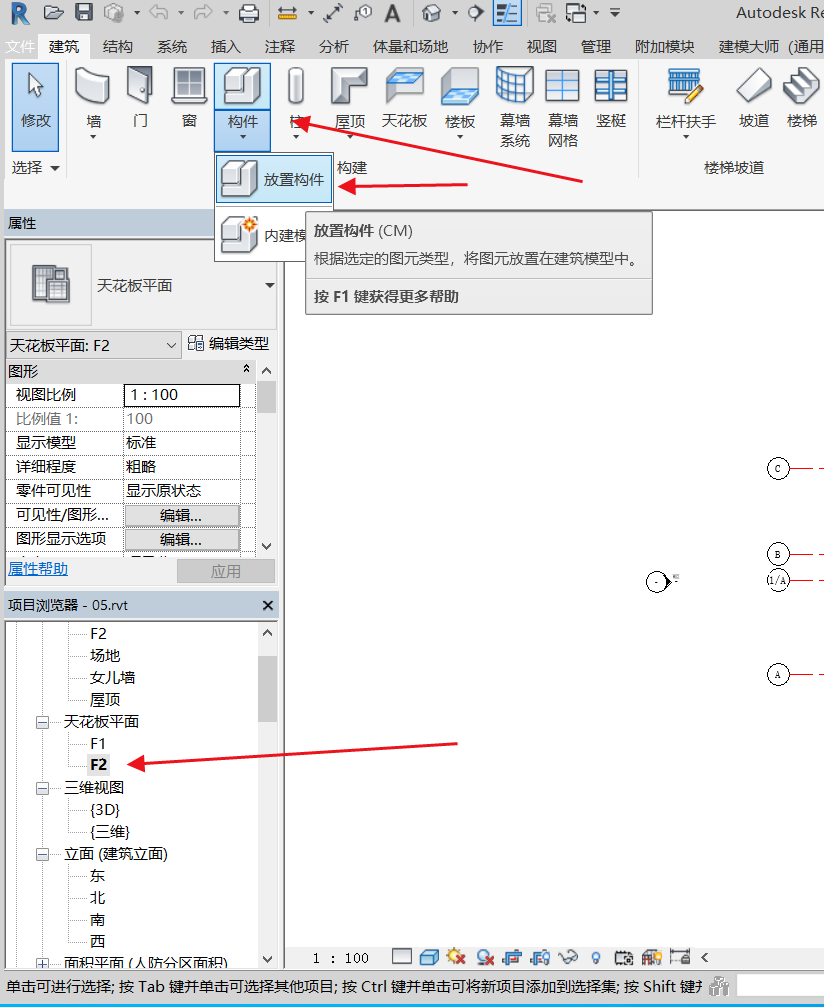Switch to the 结构 ribbon tab
The image size is (824, 1007).
pyautogui.click(x=117, y=47)
